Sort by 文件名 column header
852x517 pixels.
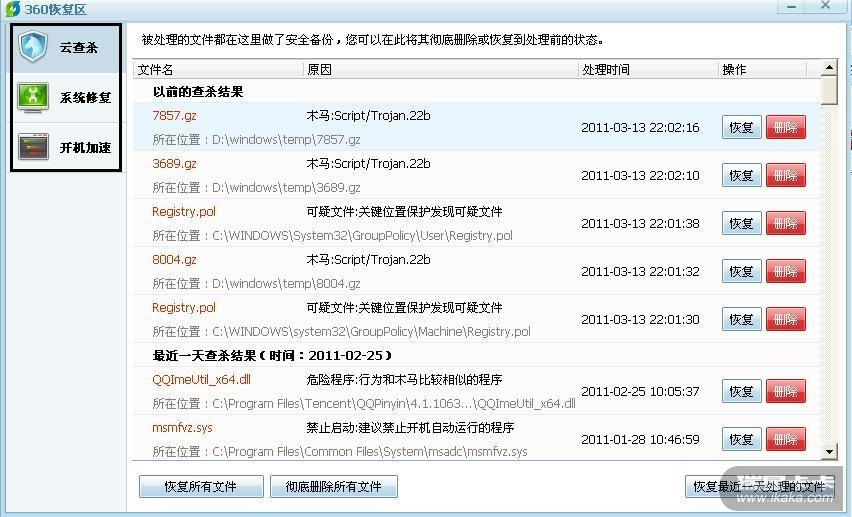coord(218,70)
